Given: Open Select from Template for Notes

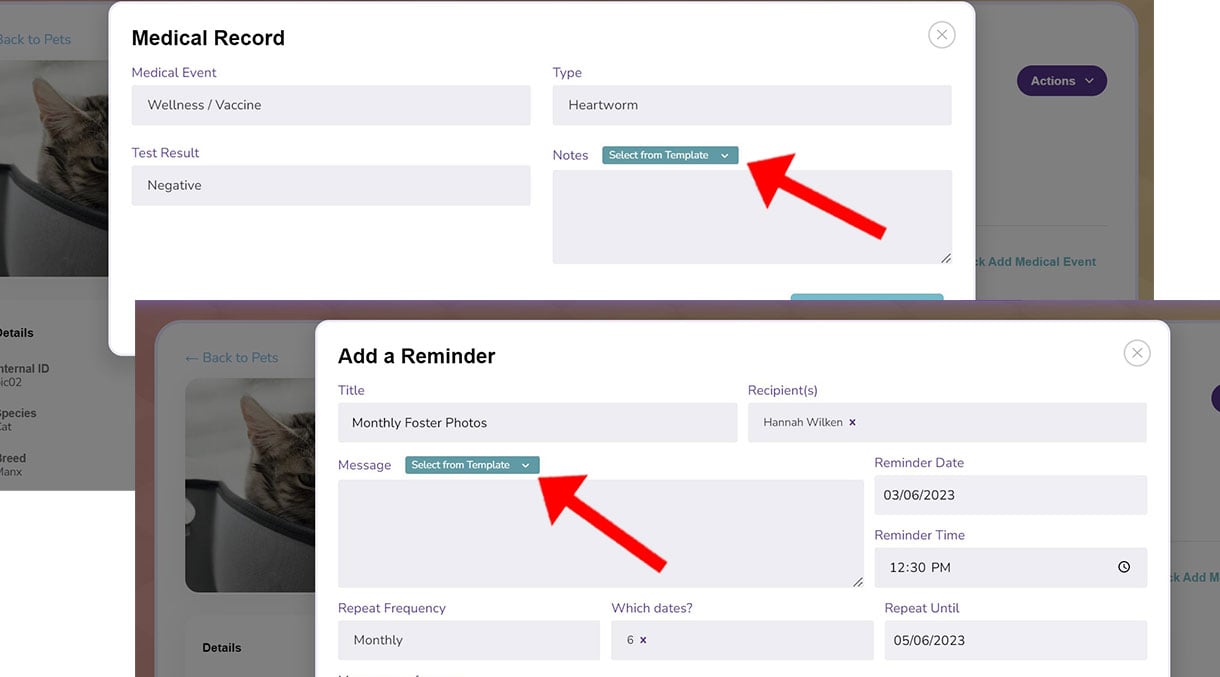Looking at the screenshot, I should [x=669, y=155].
